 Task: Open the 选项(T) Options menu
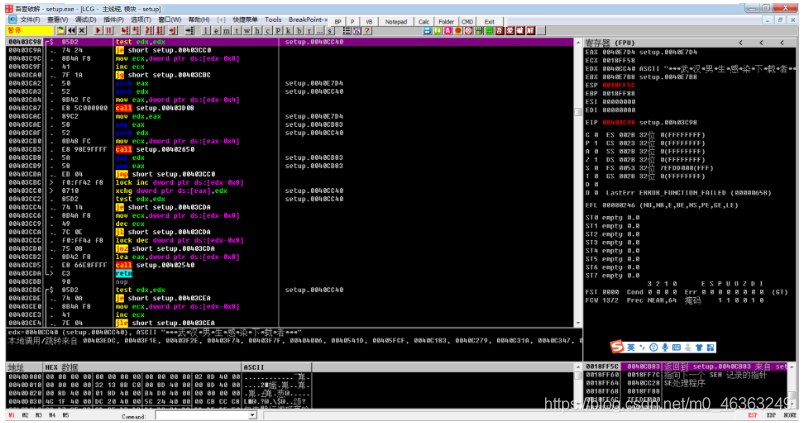click(x=141, y=20)
